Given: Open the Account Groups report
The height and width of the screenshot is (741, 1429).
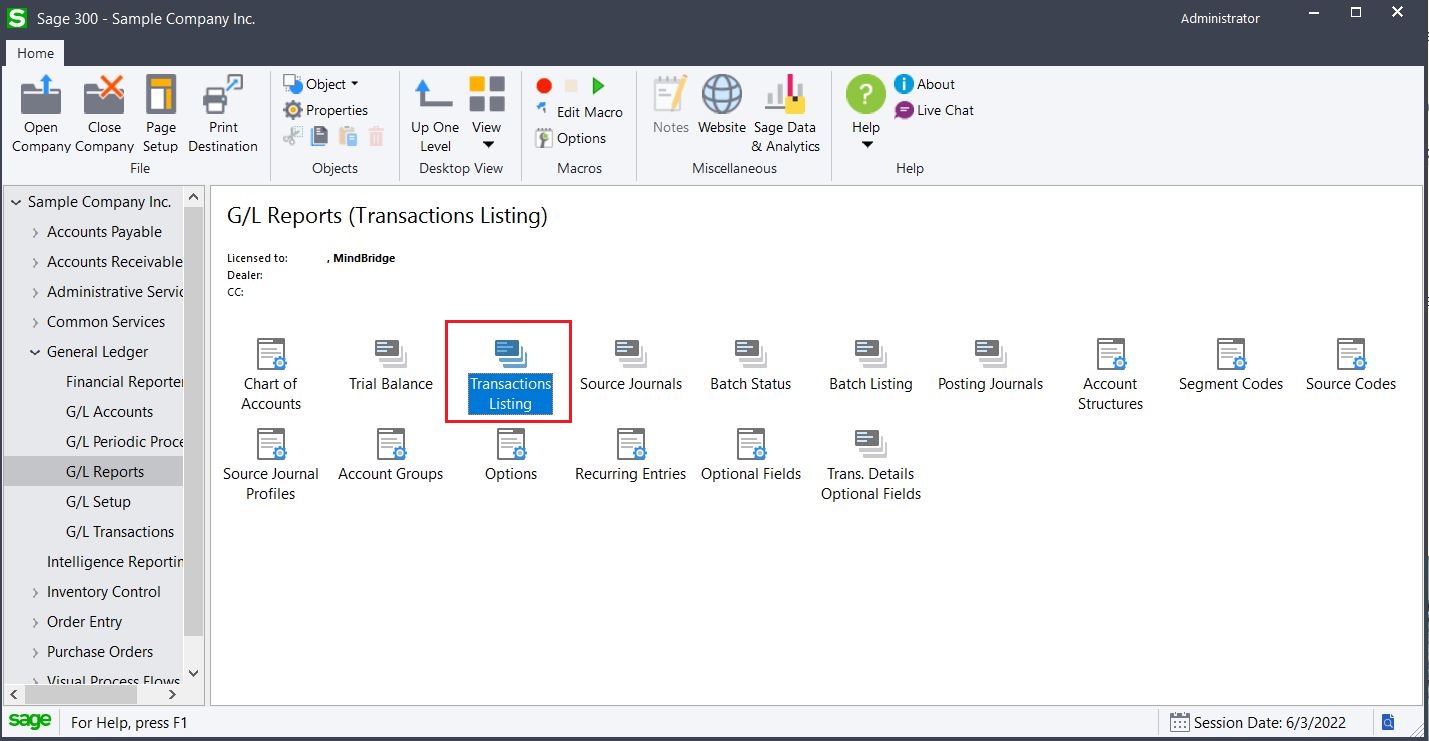Looking at the screenshot, I should click(x=390, y=450).
